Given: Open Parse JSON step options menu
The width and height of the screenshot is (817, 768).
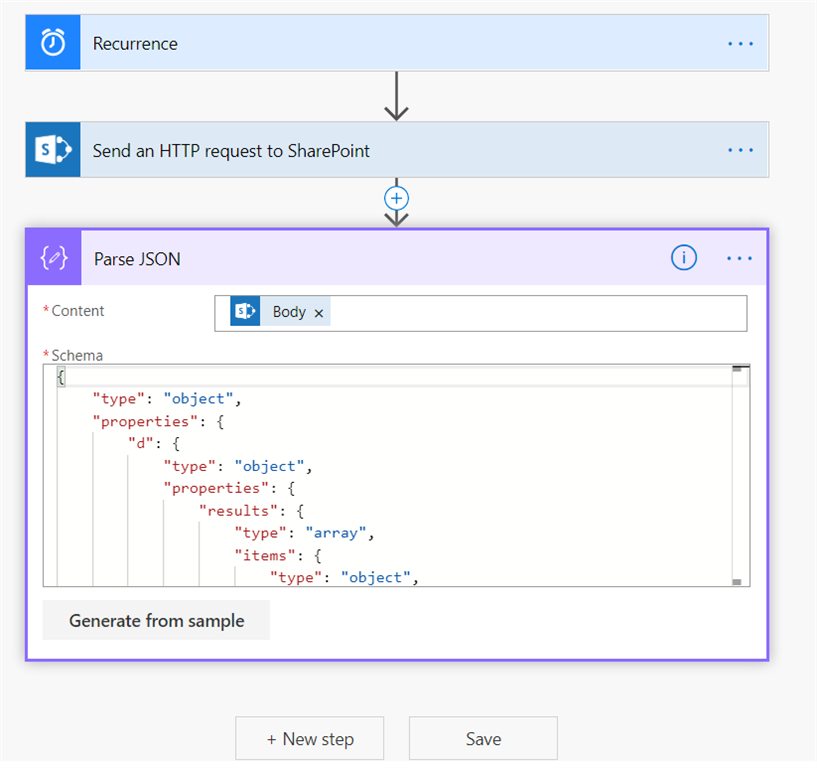Looking at the screenshot, I should coord(740,258).
